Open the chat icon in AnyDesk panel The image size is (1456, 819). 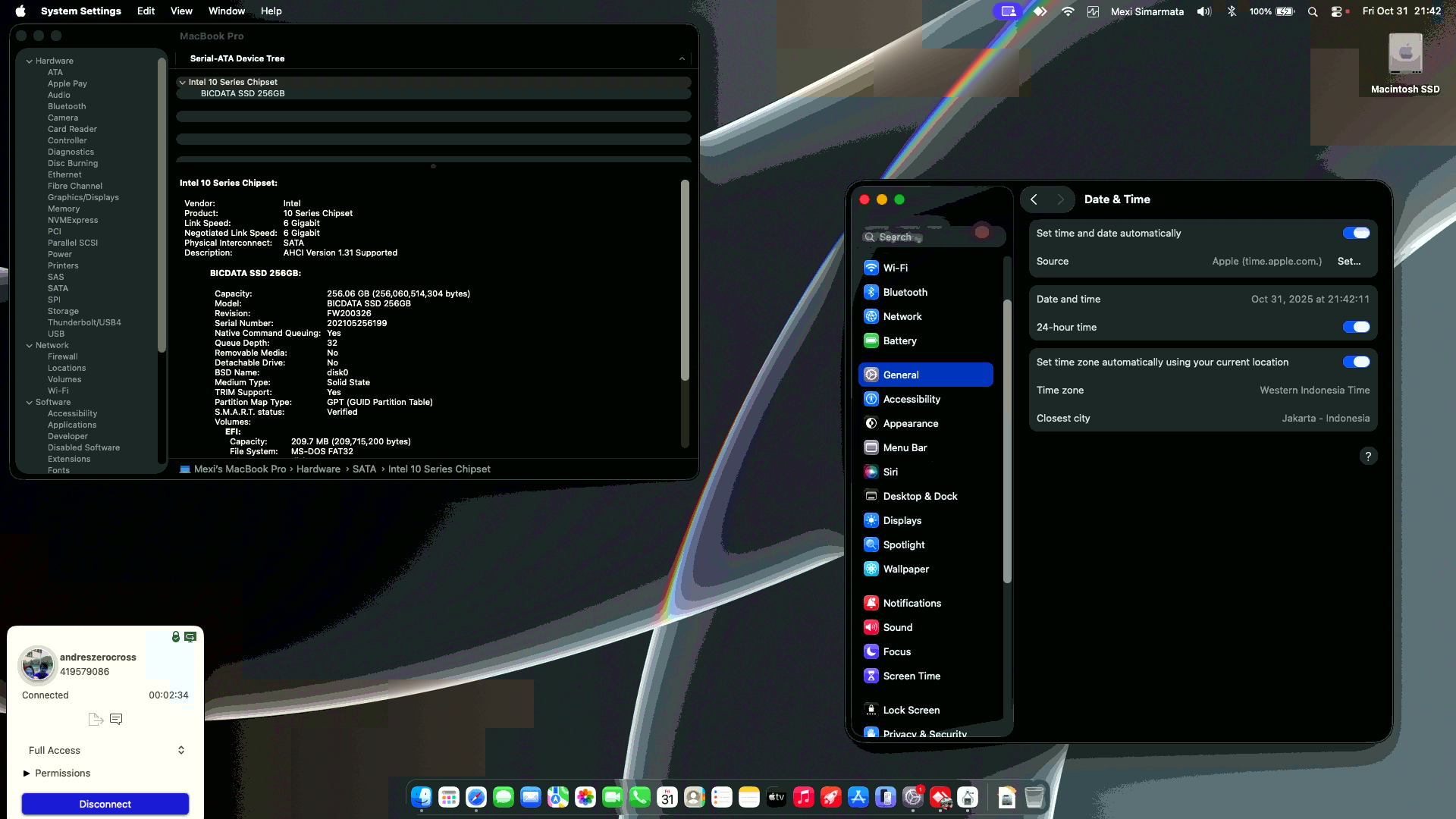coord(116,719)
